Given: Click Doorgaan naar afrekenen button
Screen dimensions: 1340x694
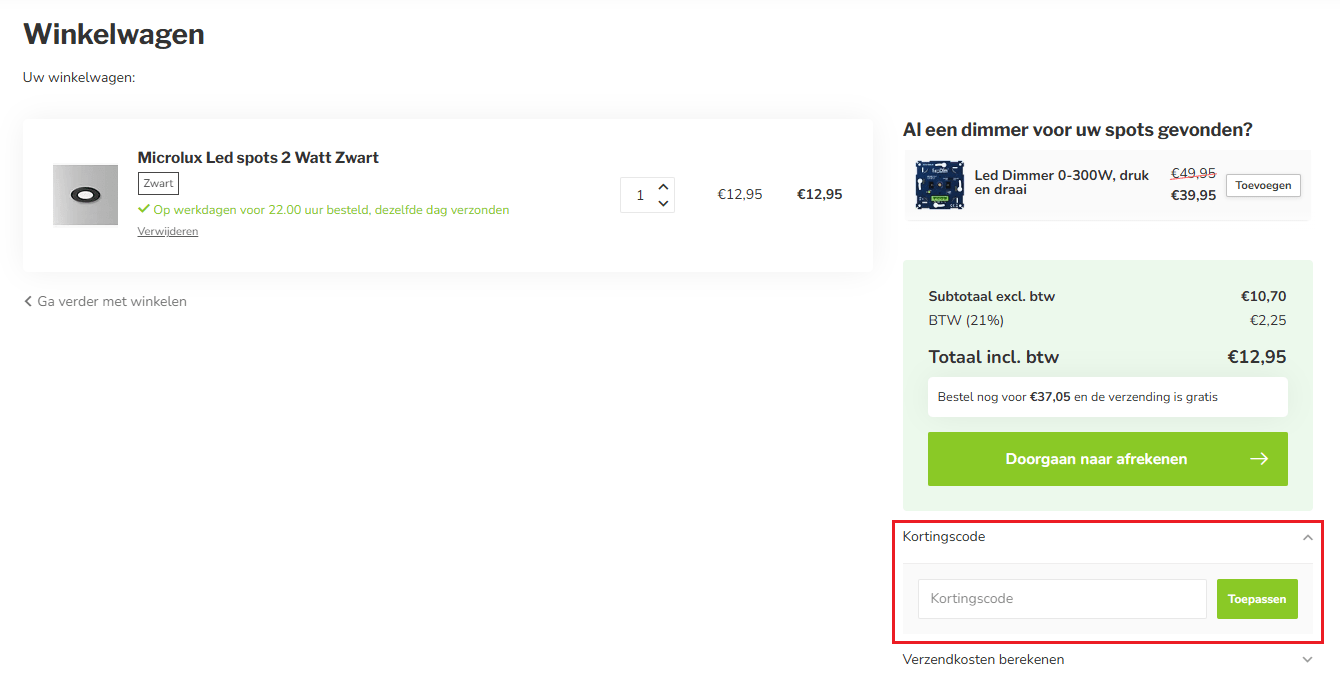Looking at the screenshot, I should coord(1096,459).
